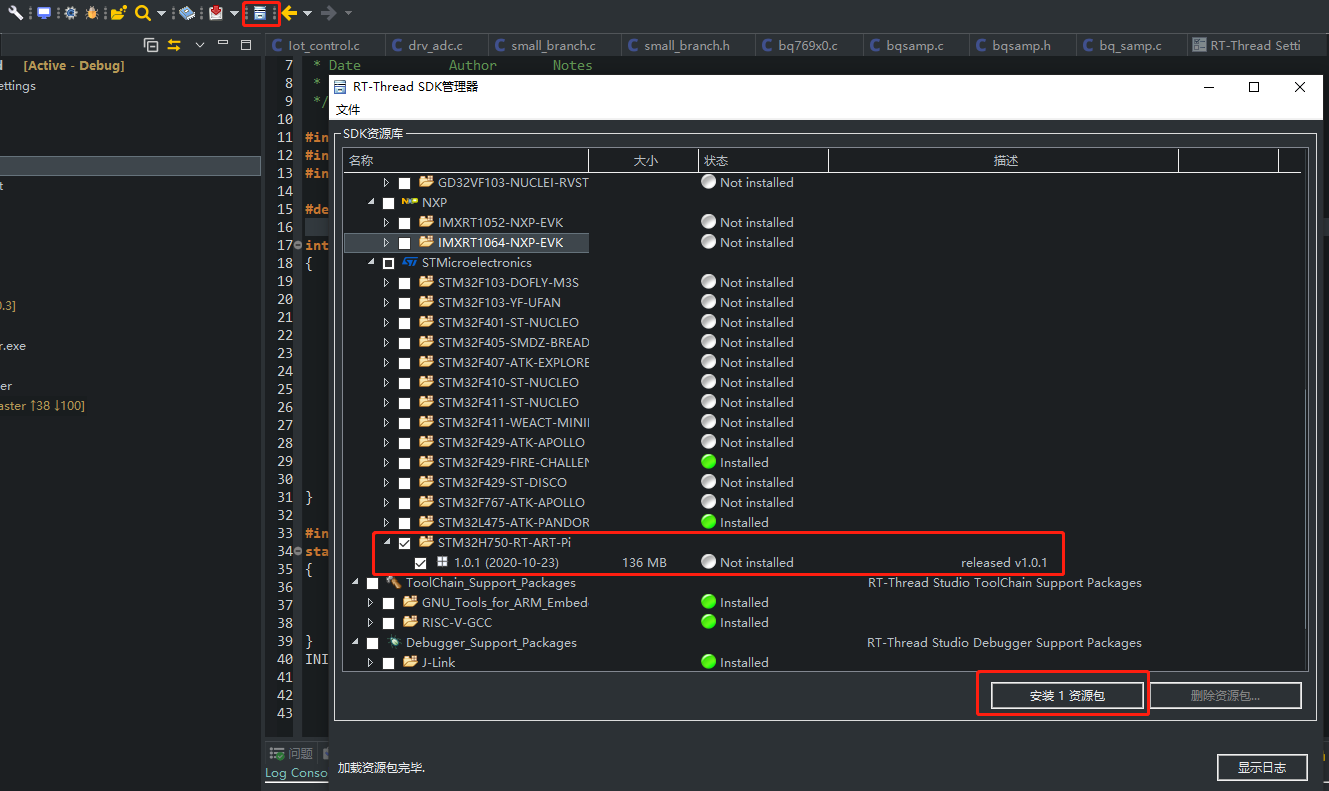
Task: Open the back navigation history dropdown
Action: pyautogui.click(x=307, y=13)
